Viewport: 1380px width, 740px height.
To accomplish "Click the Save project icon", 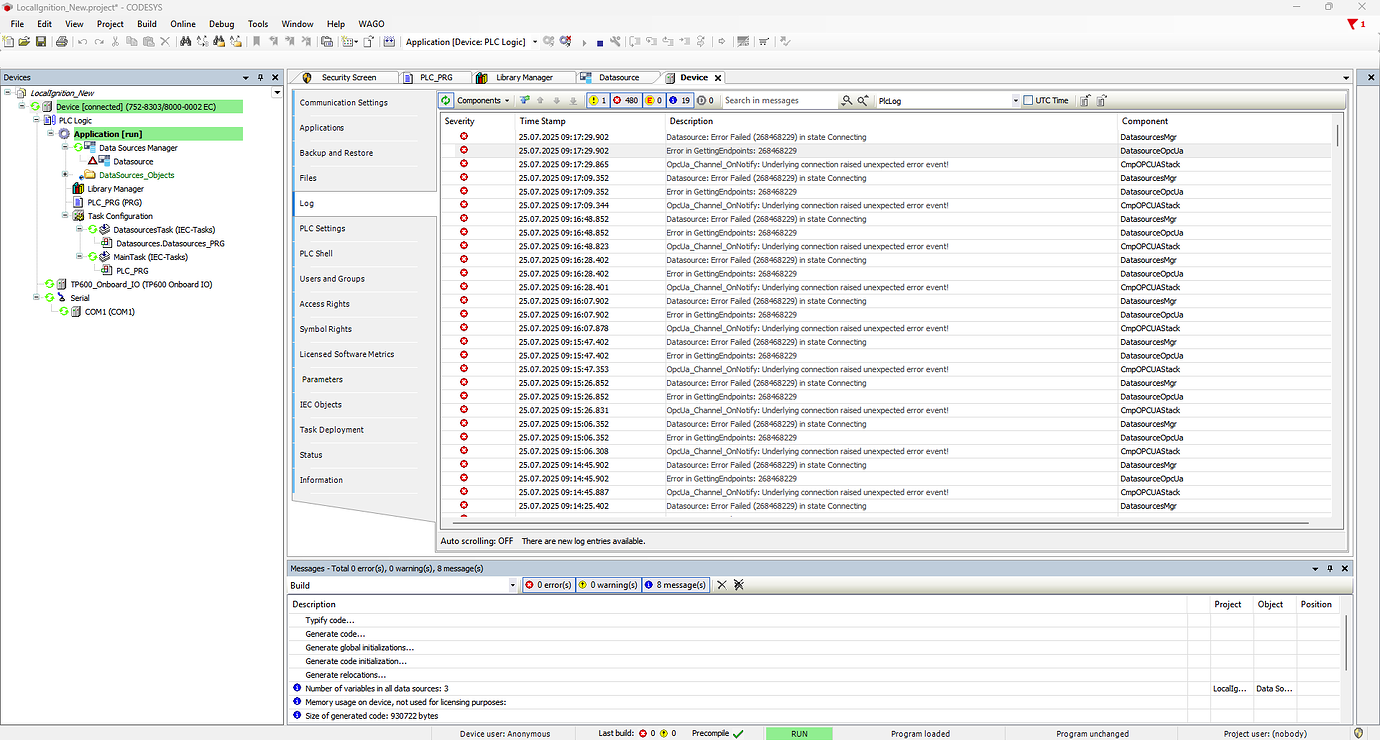I will pyautogui.click(x=41, y=41).
